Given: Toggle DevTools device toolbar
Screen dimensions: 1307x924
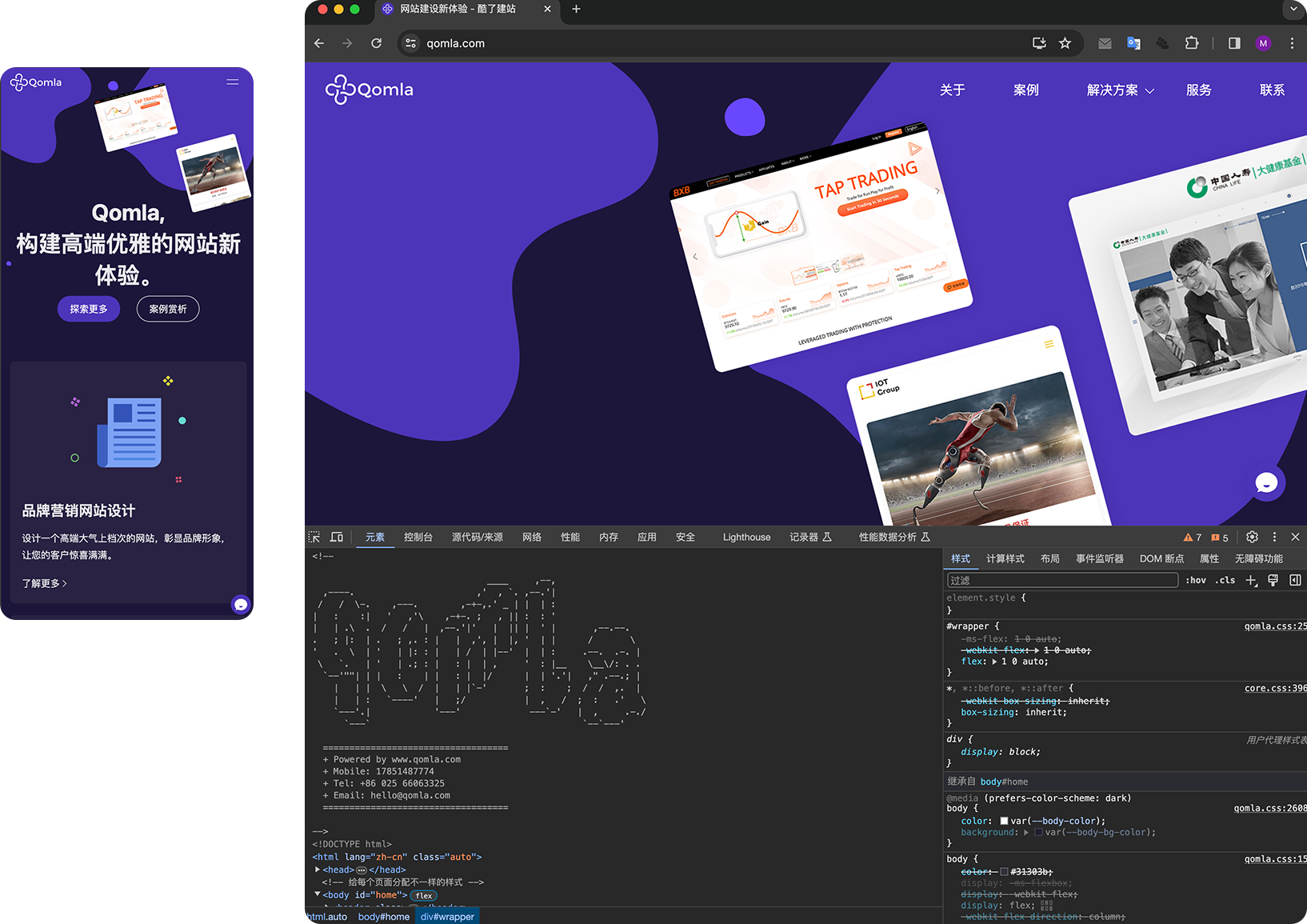Looking at the screenshot, I should click(x=337, y=537).
